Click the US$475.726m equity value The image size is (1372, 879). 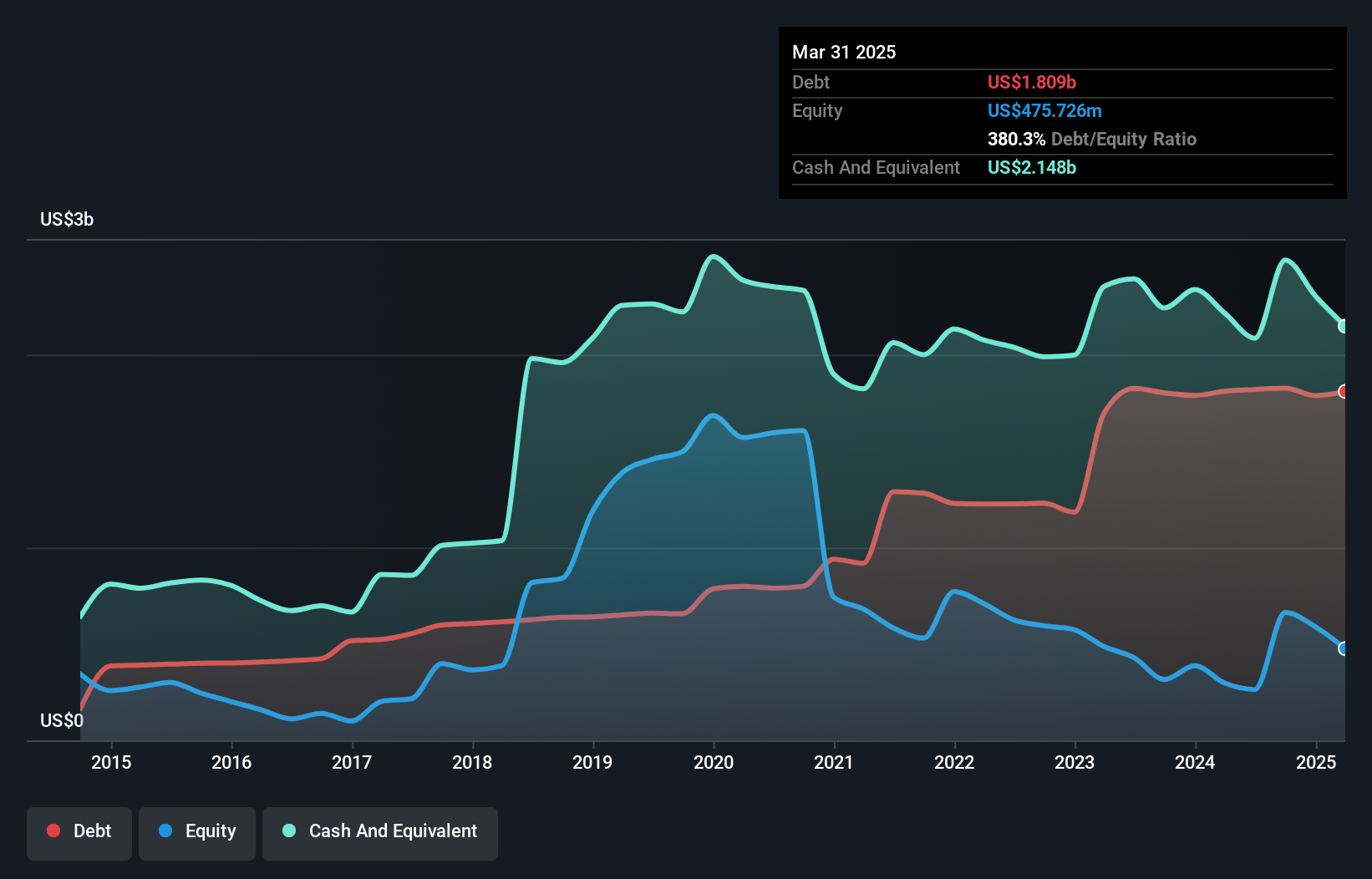1044,110
